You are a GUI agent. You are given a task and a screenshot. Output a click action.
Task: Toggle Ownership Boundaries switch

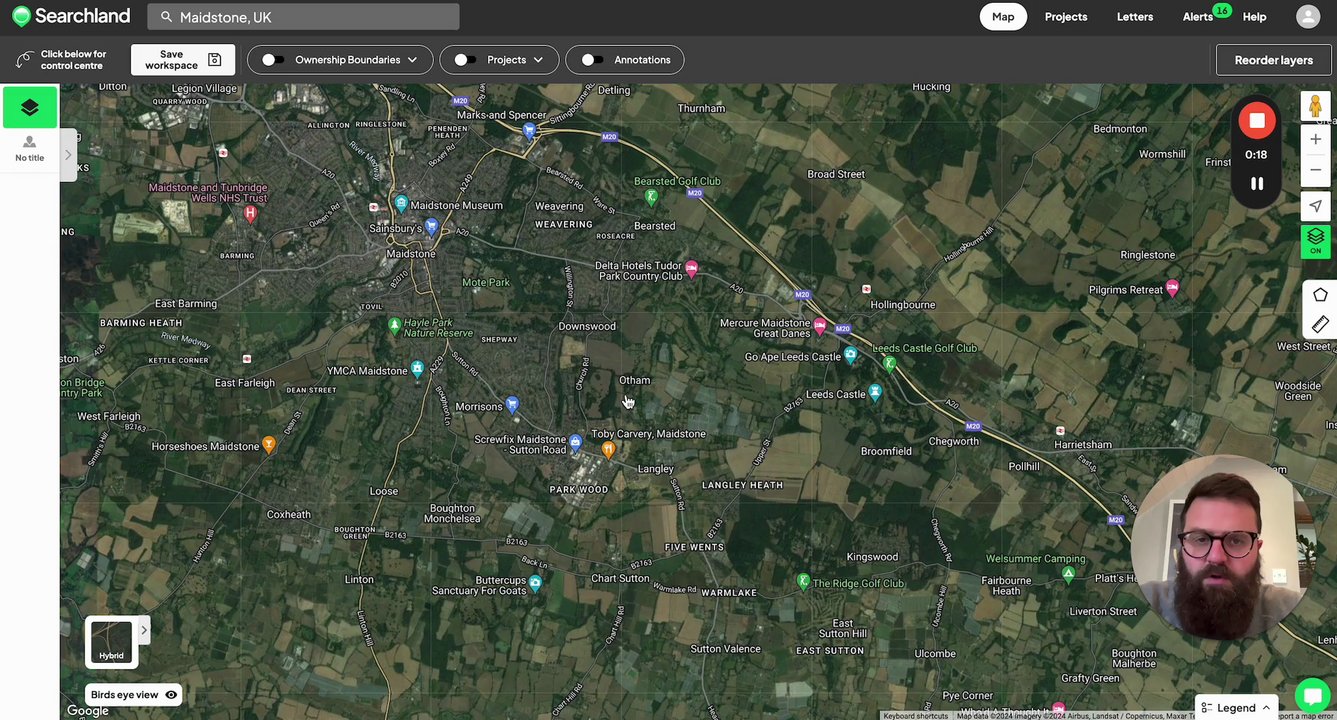click(x=272, y=60)
